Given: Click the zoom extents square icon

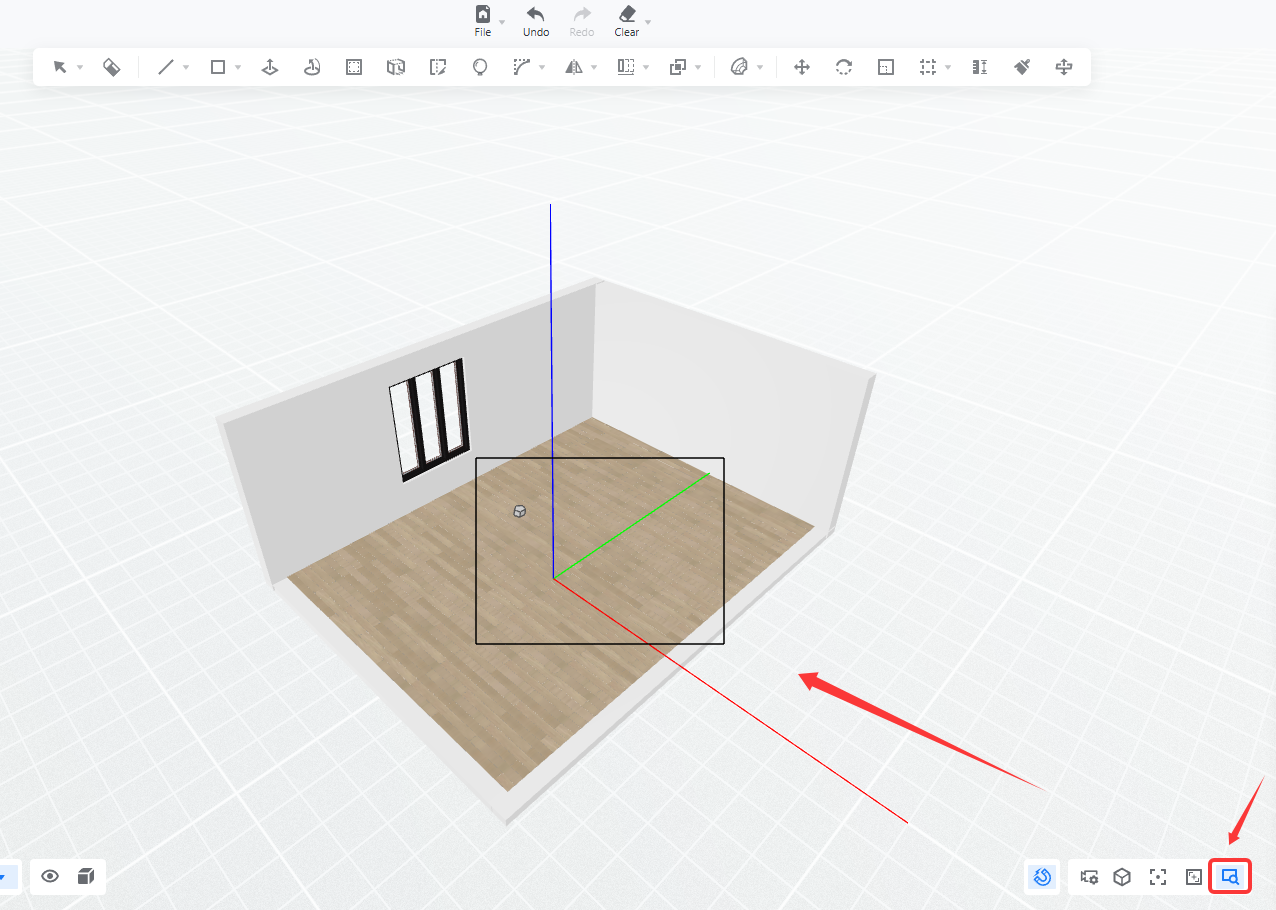Looking at the screenshot, I should pos(1194,877).
